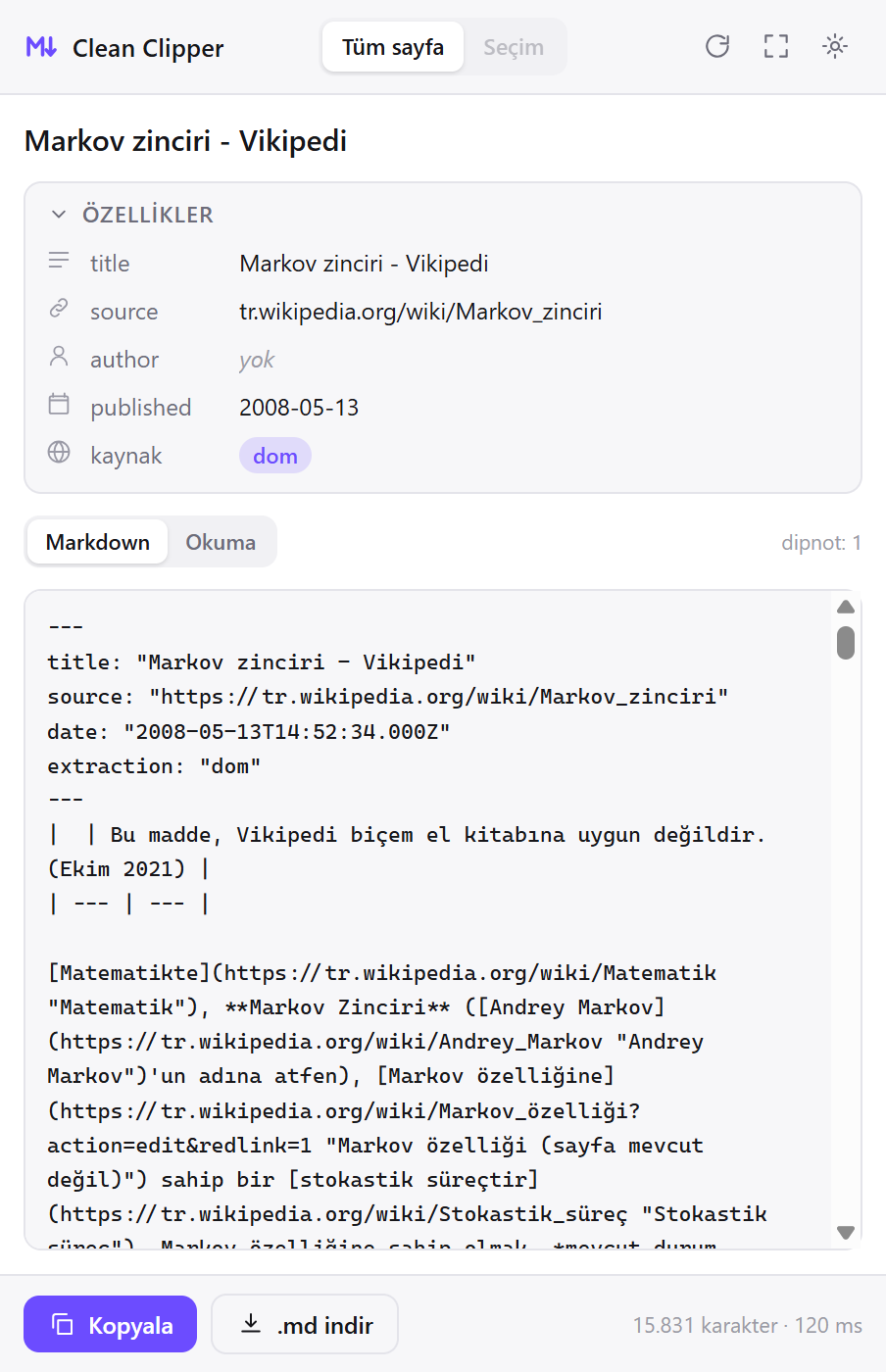Click the author value yok

point(257,360)
